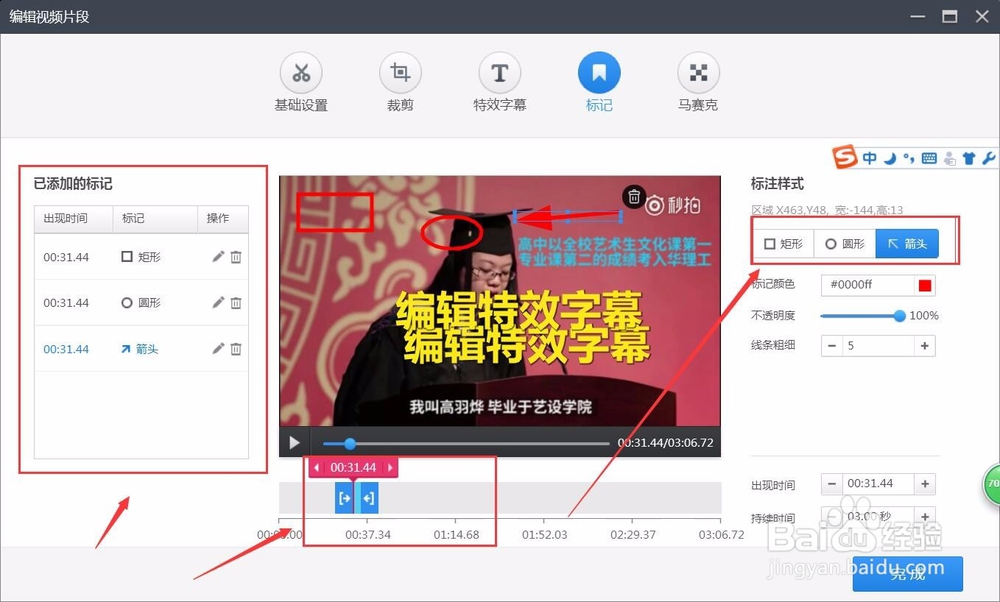The width and height of the screenshot is (1000, 602).
Task: Select the 箭头 arrow annotation style
Action: [x=907, y=243]
